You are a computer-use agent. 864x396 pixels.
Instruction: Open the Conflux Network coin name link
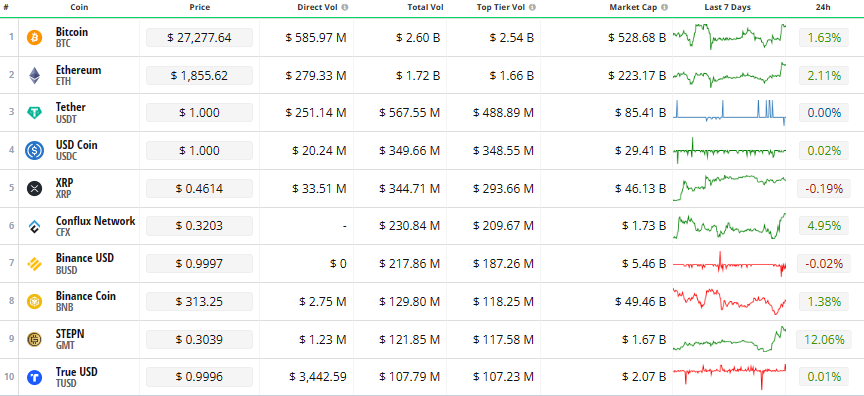click(x=95, y=221)
